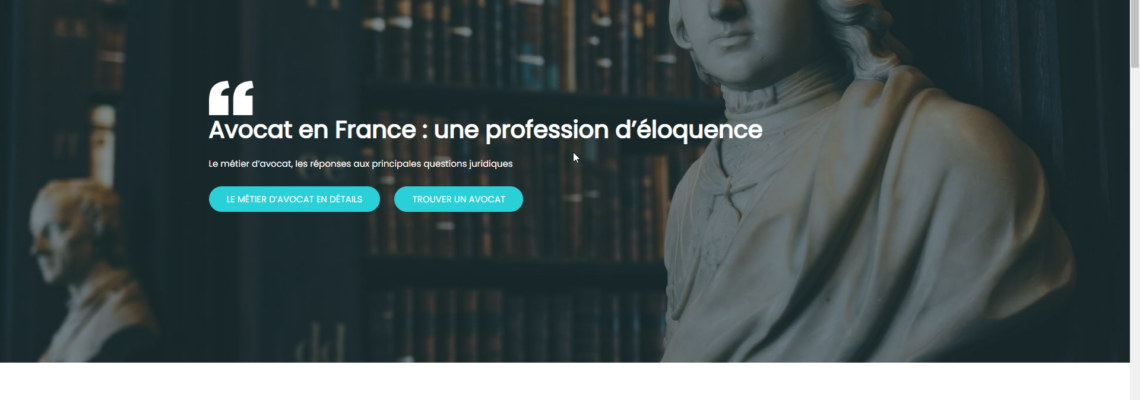Viewport: 1140px width, 400px height.
Task: Click the white blank area beneath the hero
Action: coord(565,381)
